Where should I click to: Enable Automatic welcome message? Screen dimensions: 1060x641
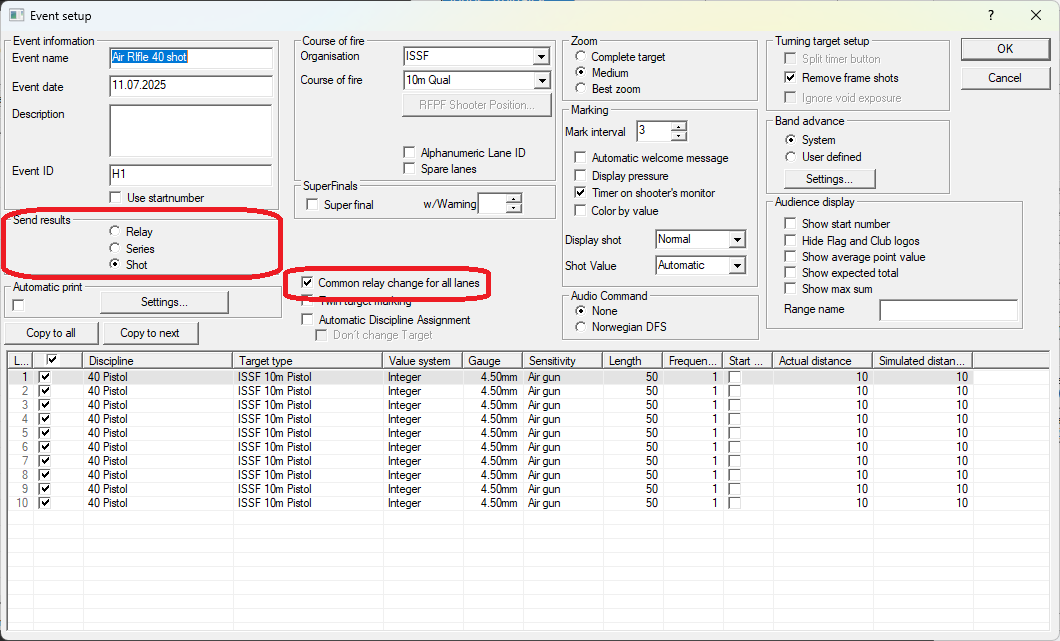[x=578, y=157]
